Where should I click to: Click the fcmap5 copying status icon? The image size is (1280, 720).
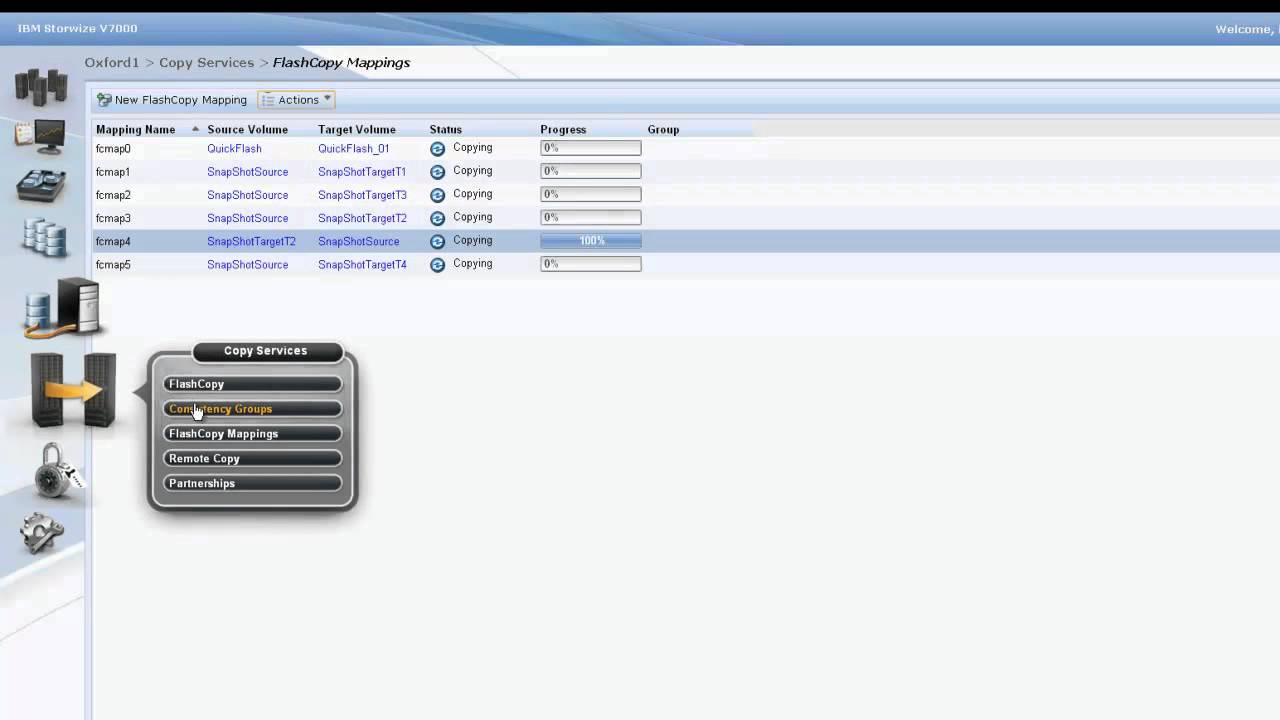click(437, 264)
